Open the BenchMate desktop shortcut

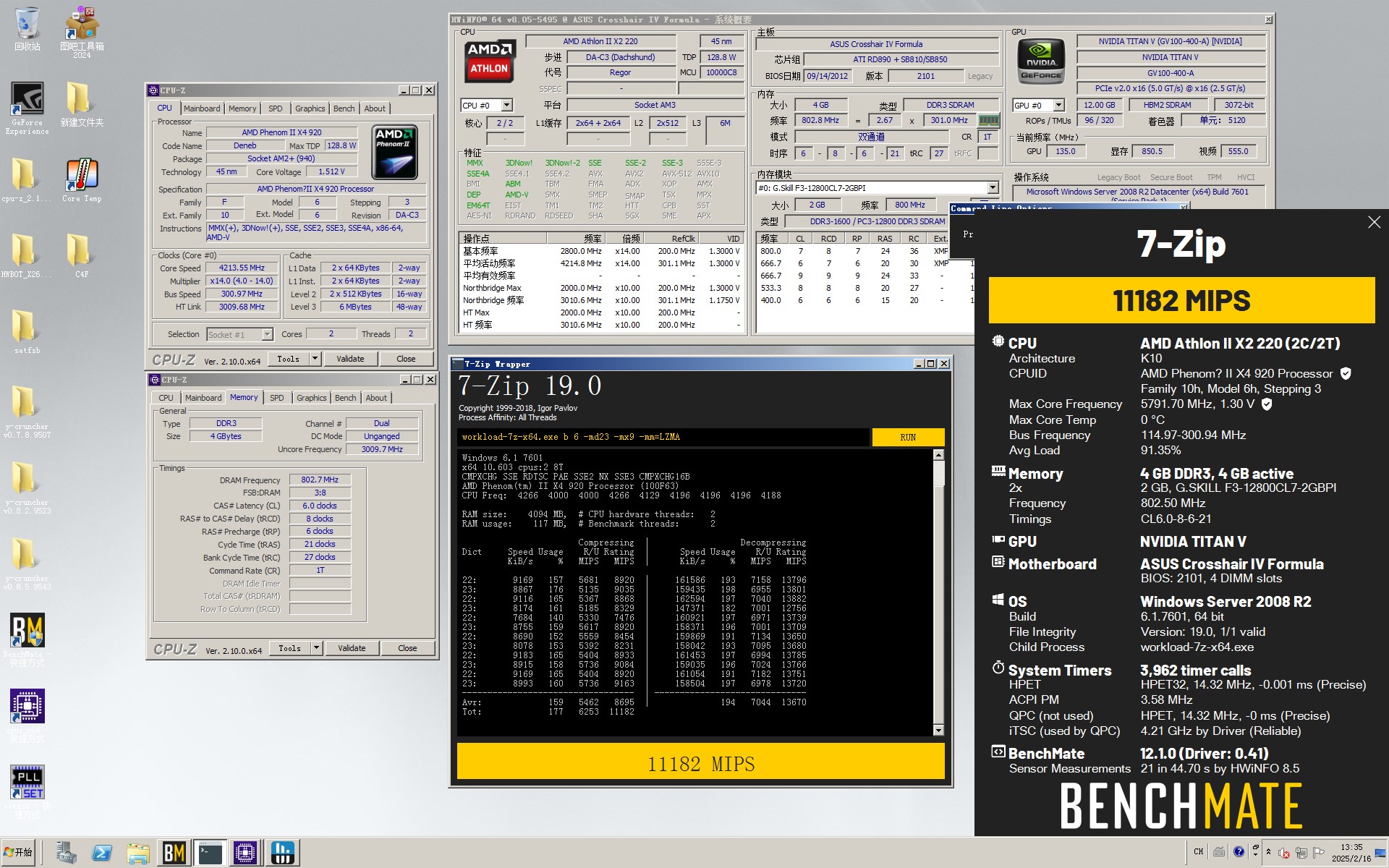pyautogui.click(x=27, y=639)
